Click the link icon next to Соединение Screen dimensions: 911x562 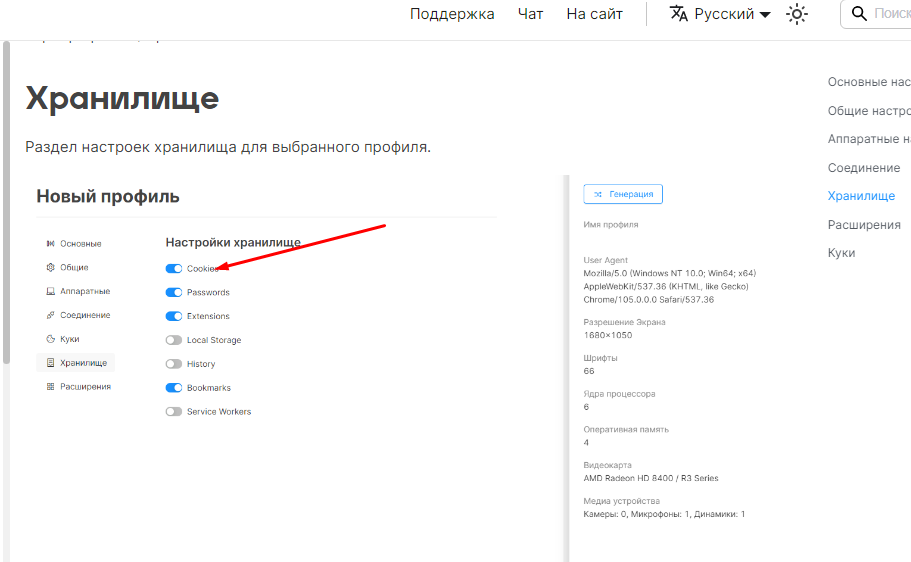pos(51,315)
